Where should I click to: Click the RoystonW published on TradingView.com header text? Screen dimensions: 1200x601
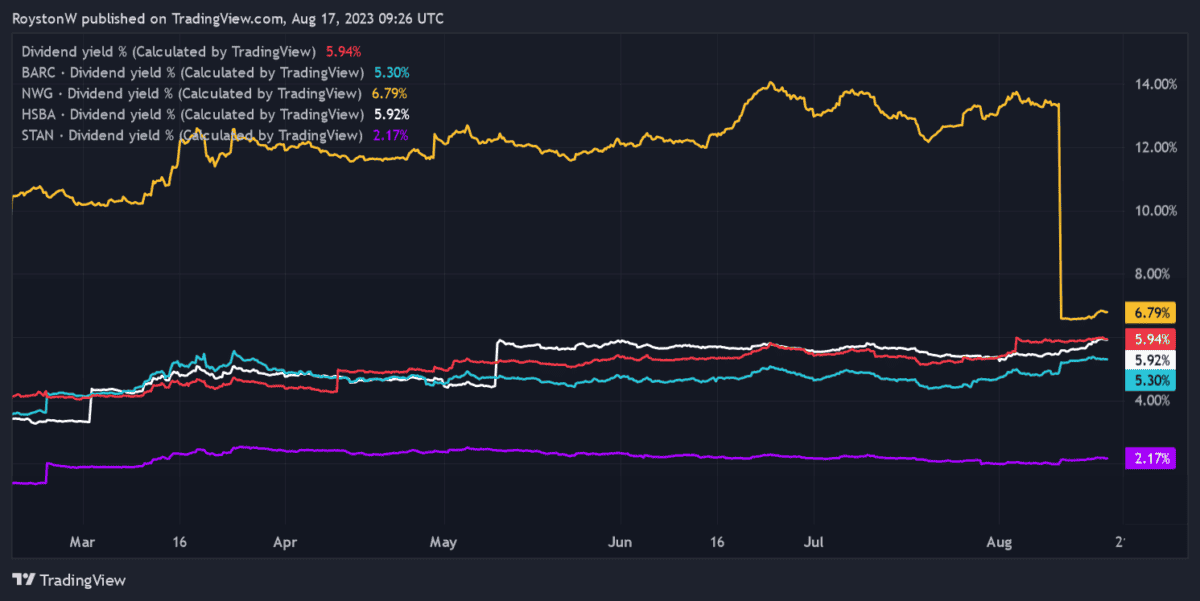point(228,19)
